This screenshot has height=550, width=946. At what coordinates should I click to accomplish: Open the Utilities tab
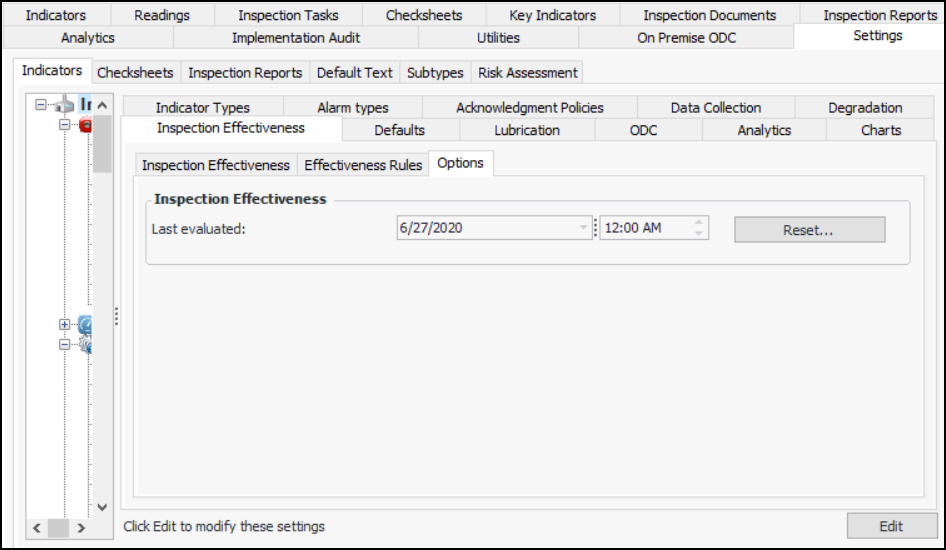[x=498, y=38]
